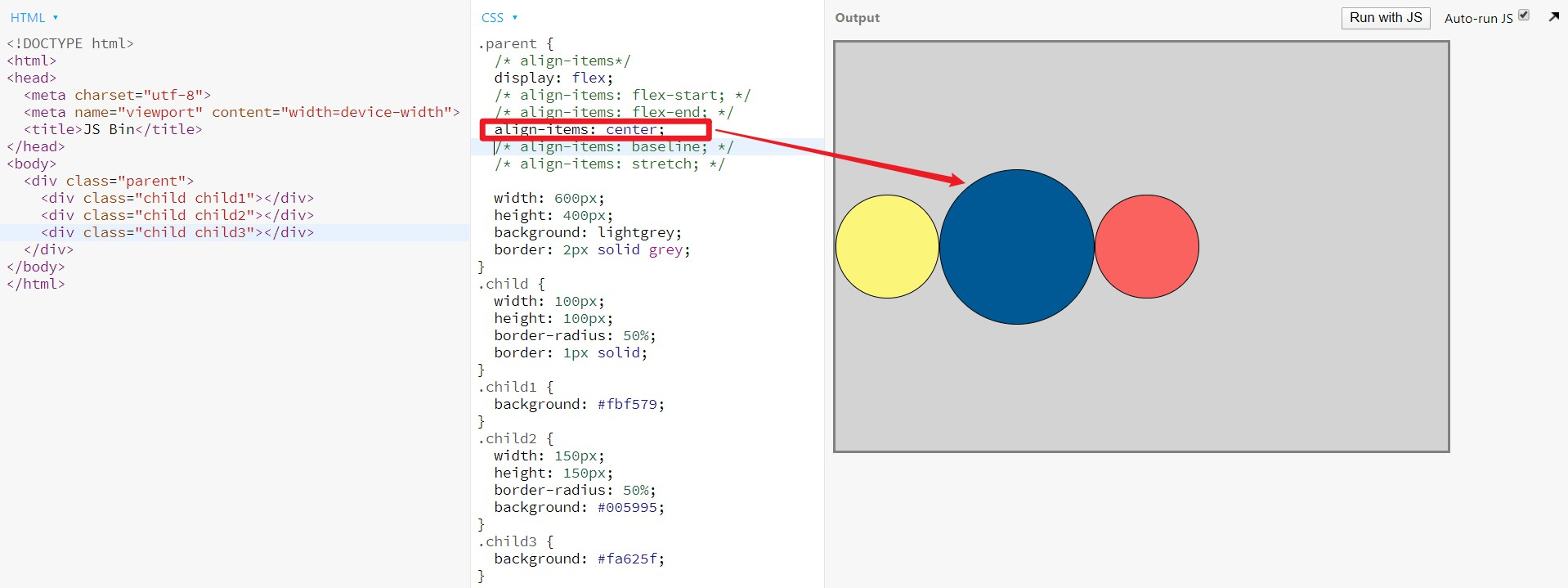Viewport: 1568px width, 588px height.
Task: Click the div class="parent" line
Action: (109, 181)
